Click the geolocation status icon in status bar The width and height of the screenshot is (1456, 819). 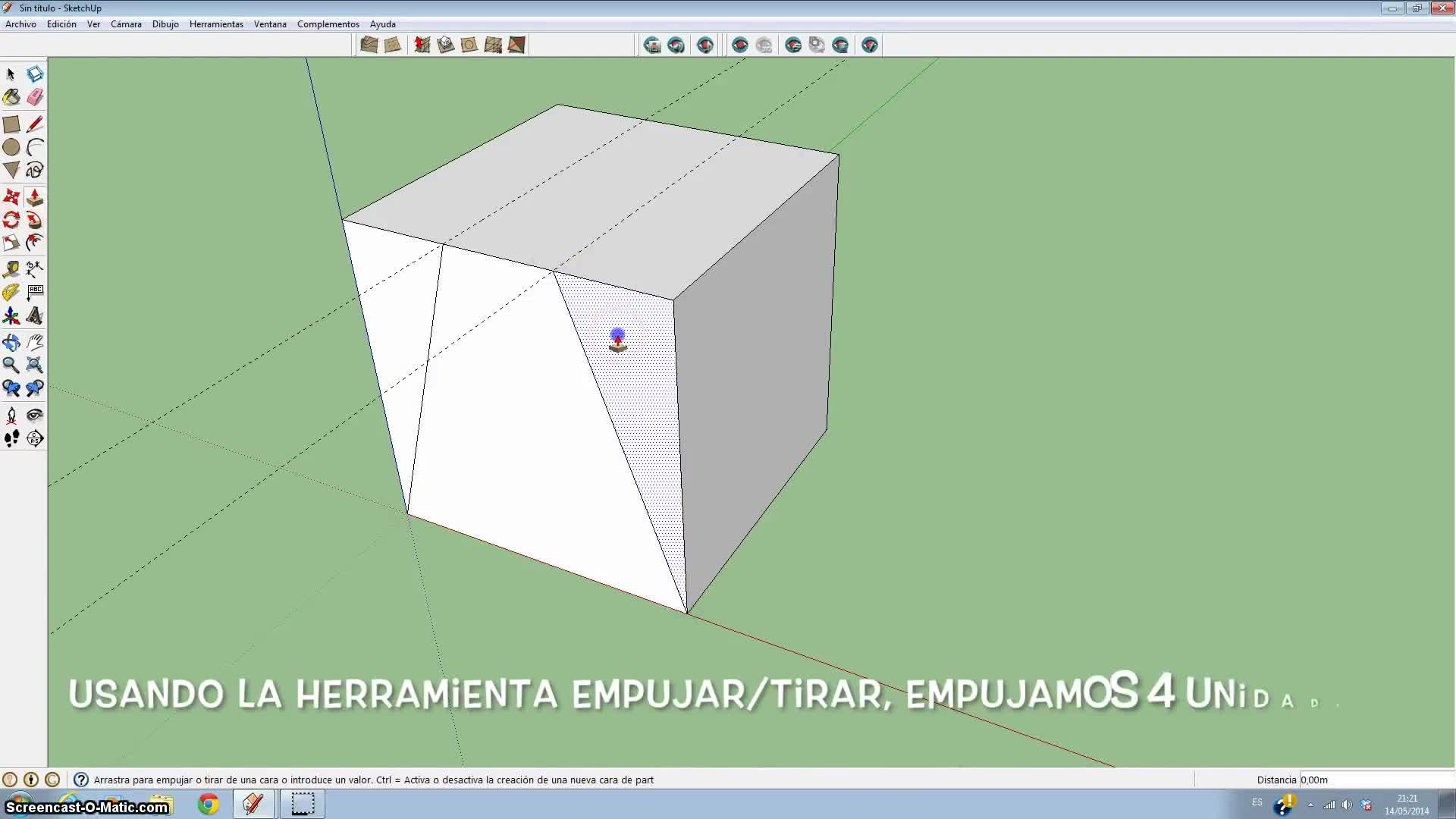pos(10,780)
